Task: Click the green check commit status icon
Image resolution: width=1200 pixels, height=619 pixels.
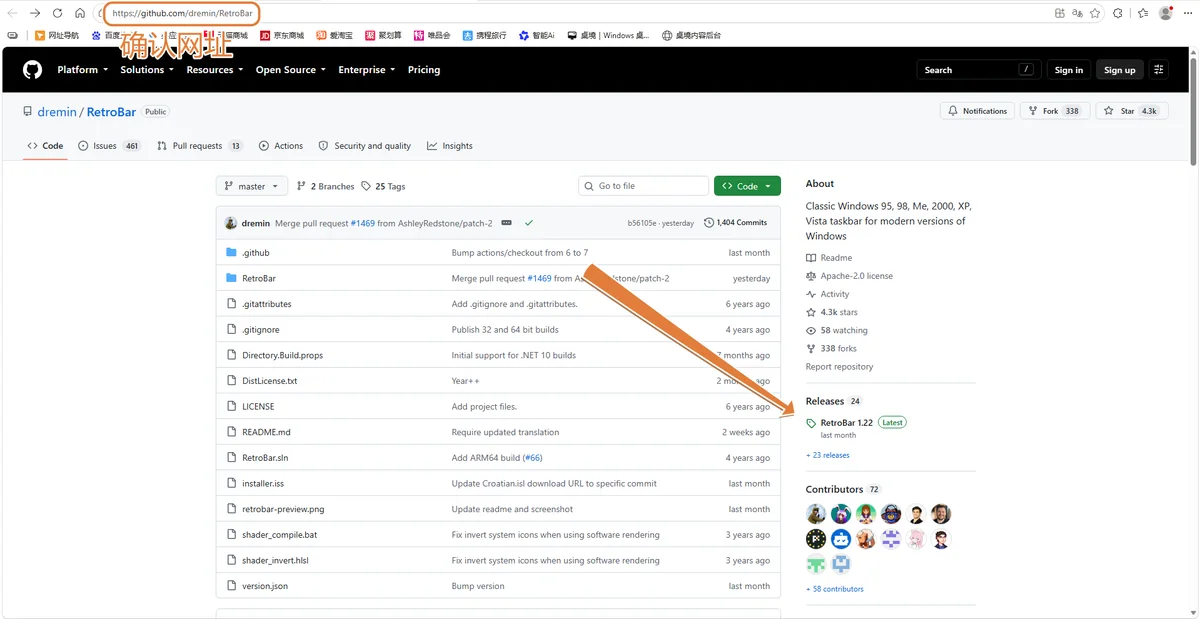Action: 528,223
